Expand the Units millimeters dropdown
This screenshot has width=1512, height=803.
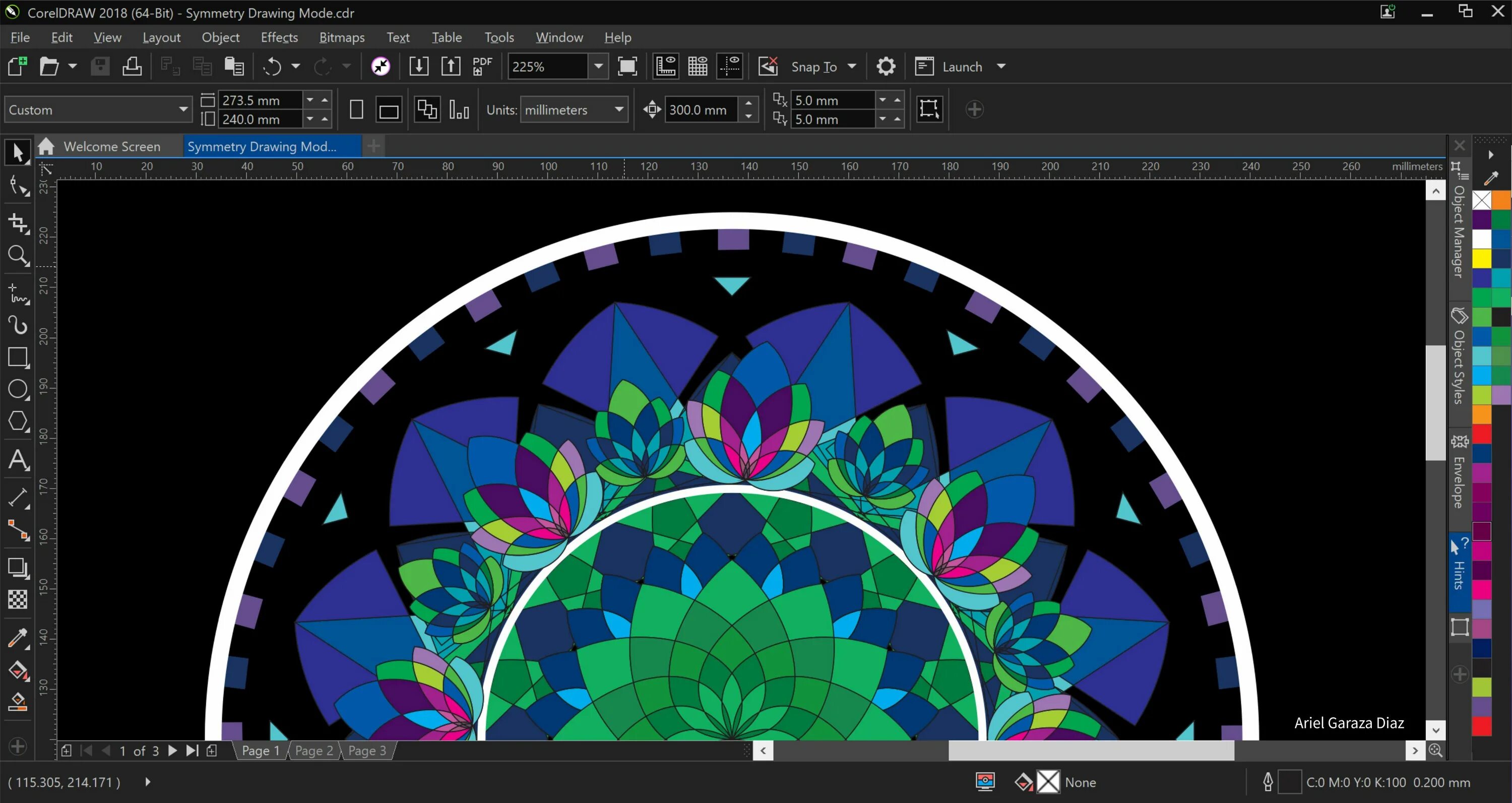tap(618, 109)
